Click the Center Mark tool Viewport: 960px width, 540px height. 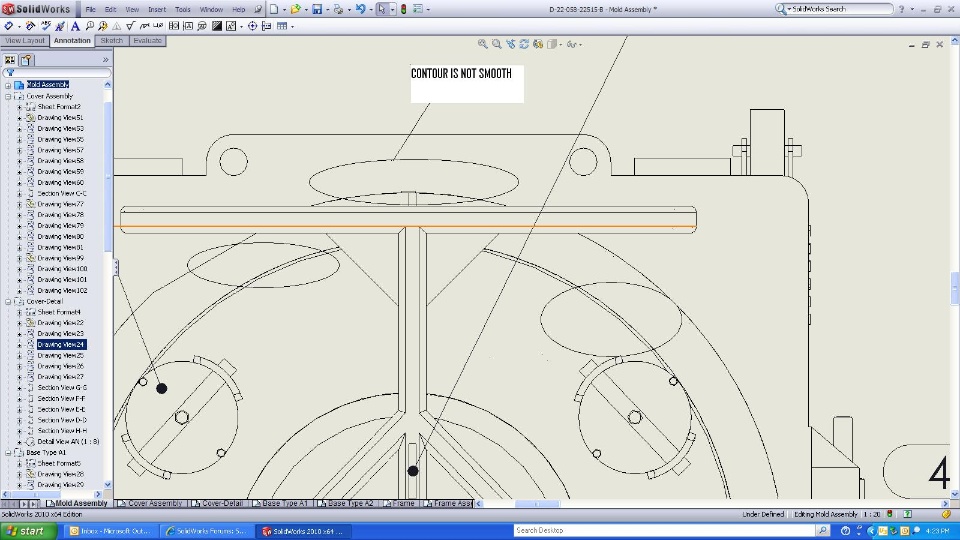(252, 26)
